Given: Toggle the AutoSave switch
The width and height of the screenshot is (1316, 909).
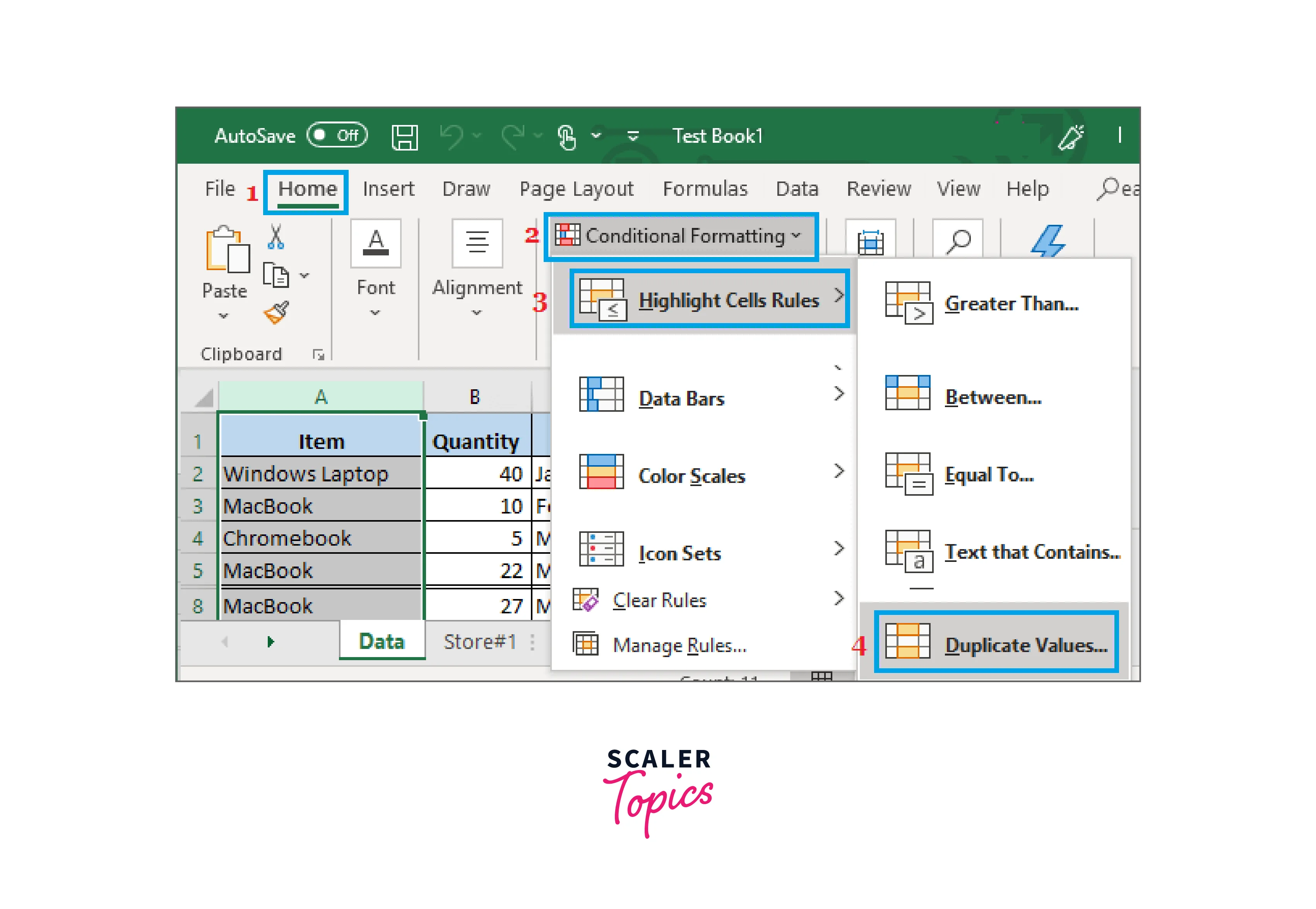Looking at the screenshot, I should click(x=337, y=135).
